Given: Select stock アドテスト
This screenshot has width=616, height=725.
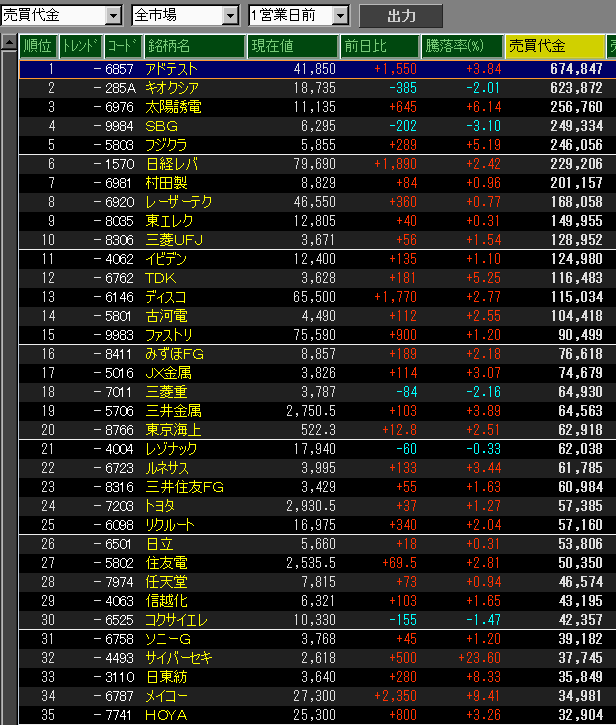Looking at the screenshot, I should pyautogui.click(x=171, y=69).
